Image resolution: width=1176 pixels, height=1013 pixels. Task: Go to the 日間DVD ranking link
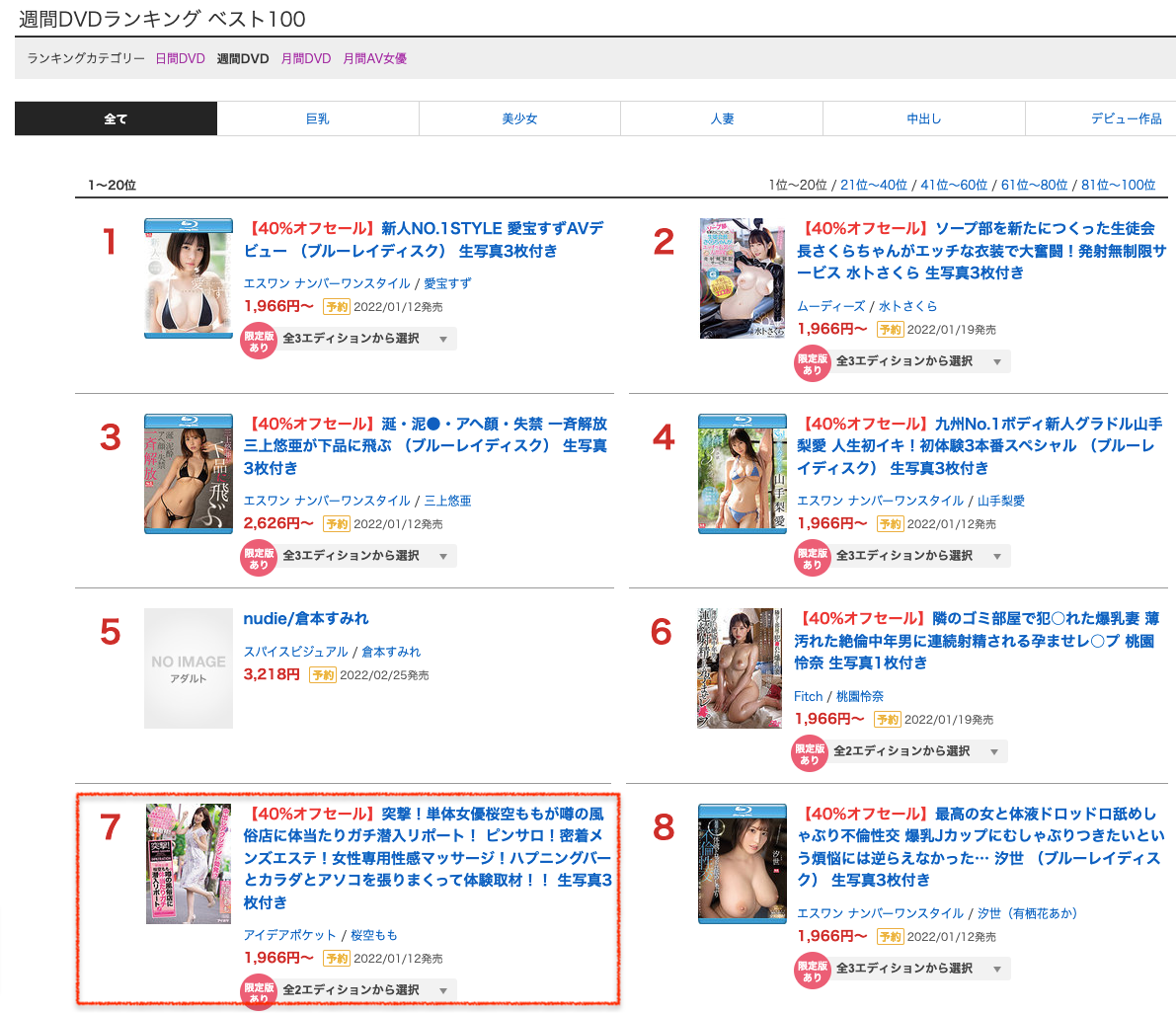coord(180,58)
